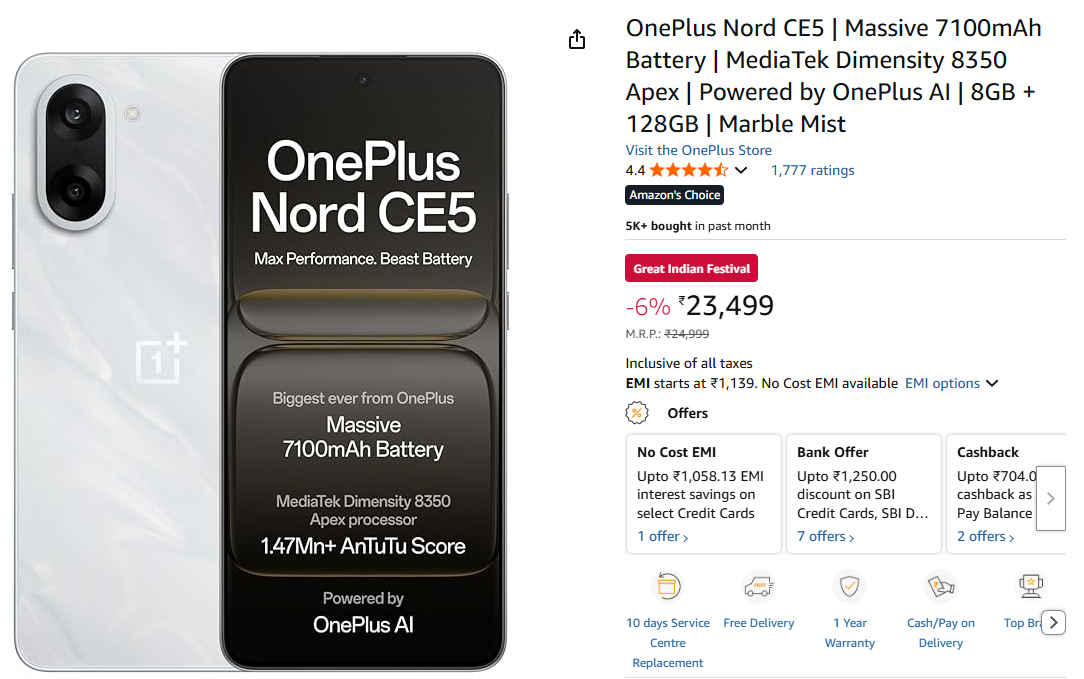View 2 offers under Cashback

click(x=985, y=537)
